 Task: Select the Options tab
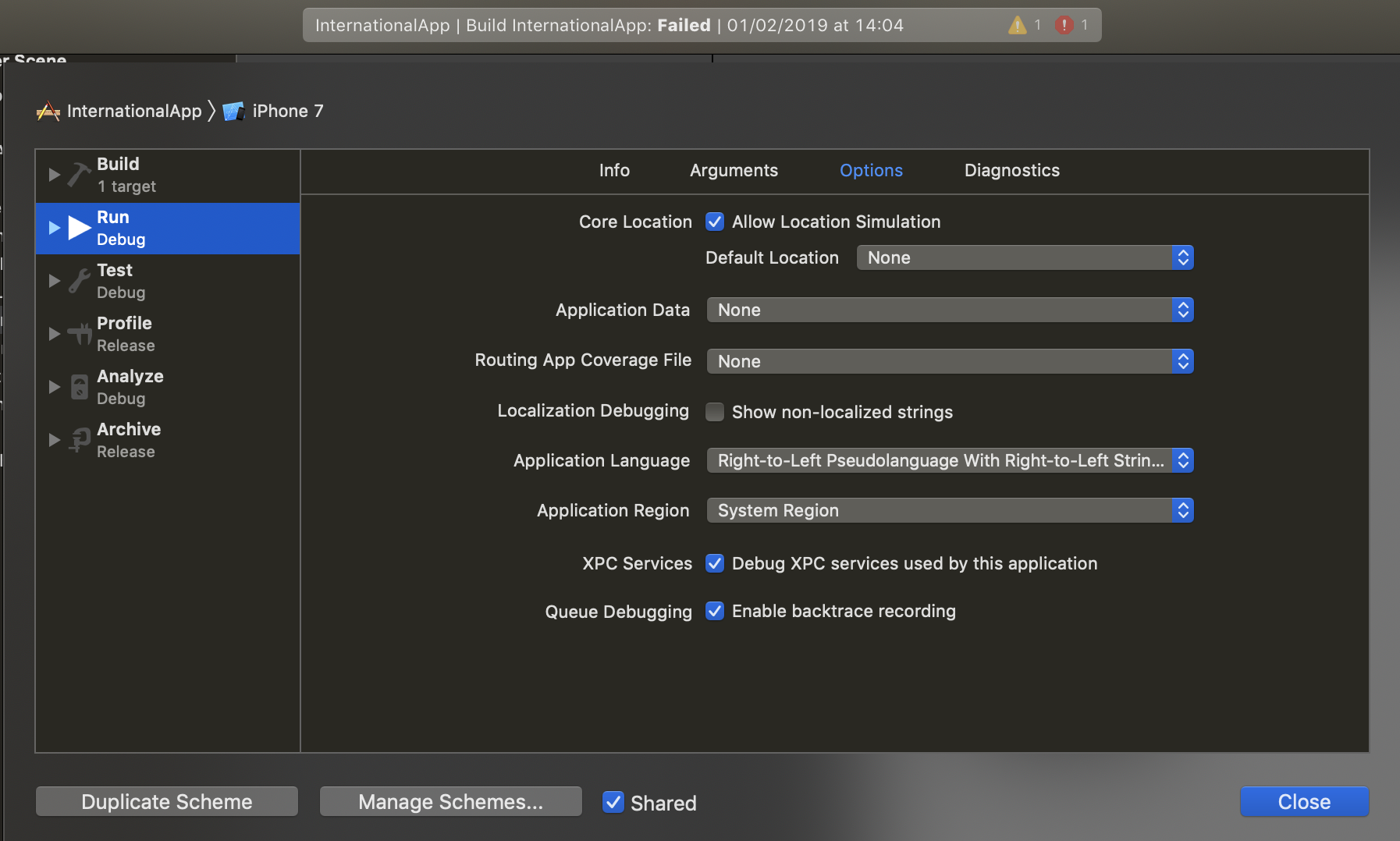click(871, 170)
